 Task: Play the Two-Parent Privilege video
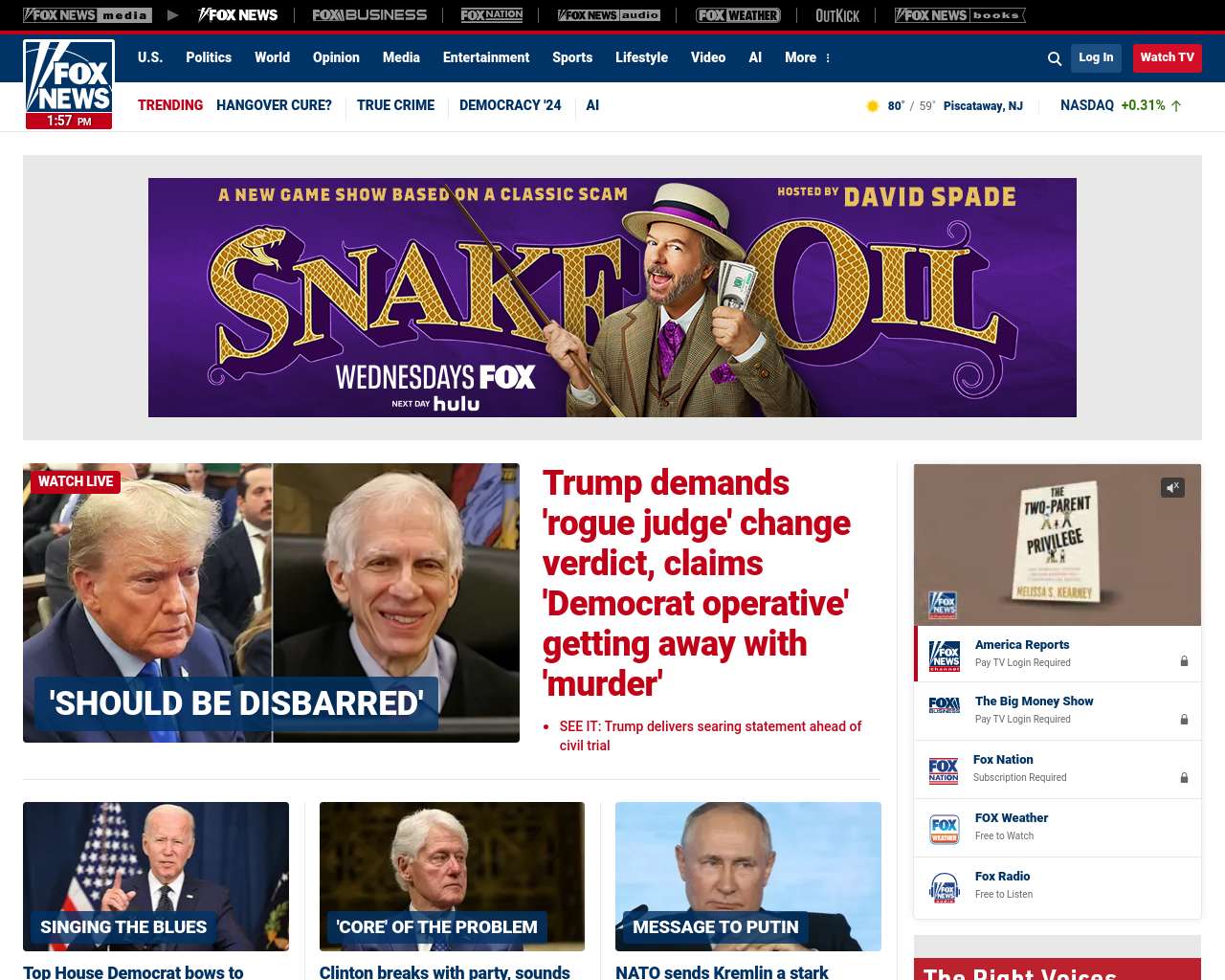tap(1058, 545)
